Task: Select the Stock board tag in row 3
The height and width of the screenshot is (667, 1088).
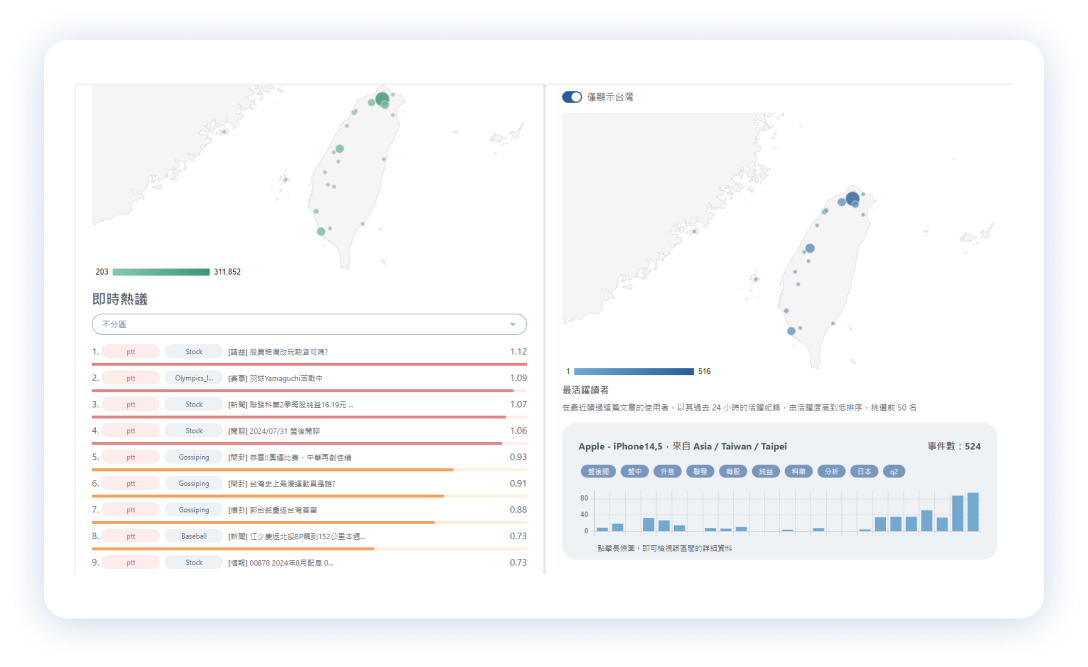Action: (194, 405)
